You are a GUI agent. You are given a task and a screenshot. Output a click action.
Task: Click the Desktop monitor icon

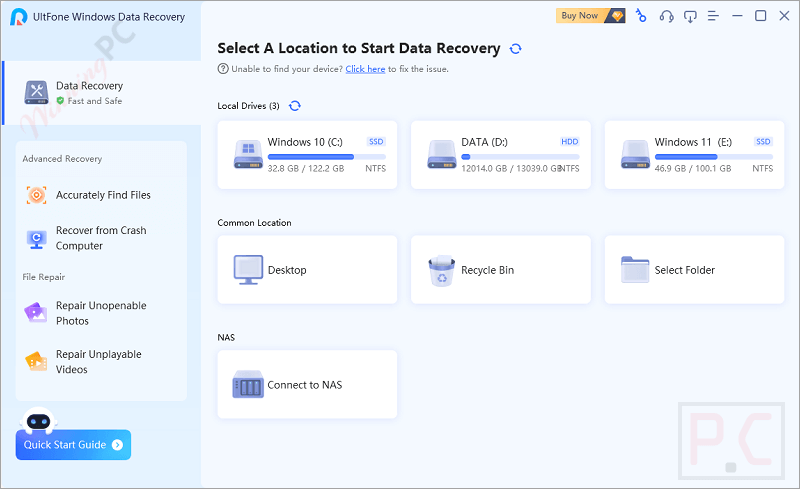pyautogui.click(x=248, y=270)
